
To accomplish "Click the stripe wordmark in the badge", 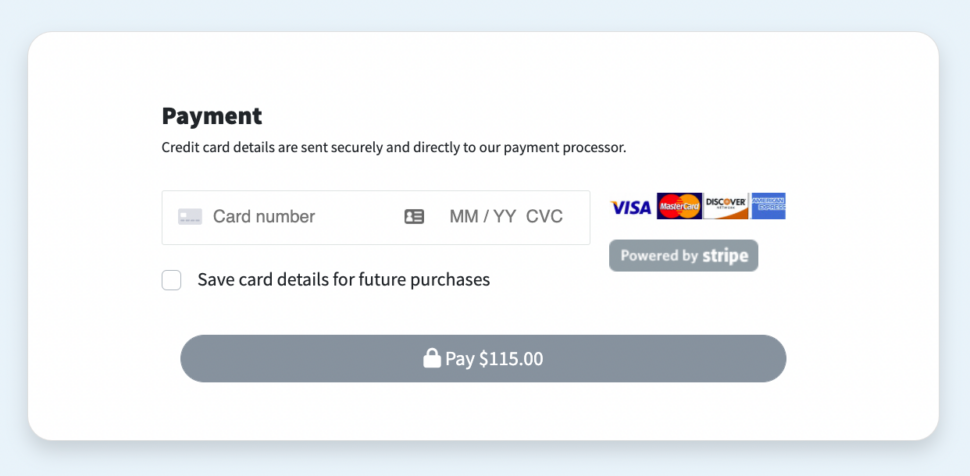I will (725, 256).
